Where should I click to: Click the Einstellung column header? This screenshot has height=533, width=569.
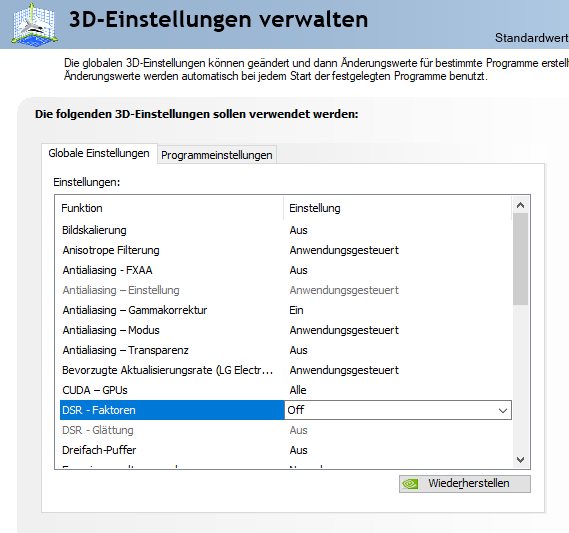tap(398, 208)
